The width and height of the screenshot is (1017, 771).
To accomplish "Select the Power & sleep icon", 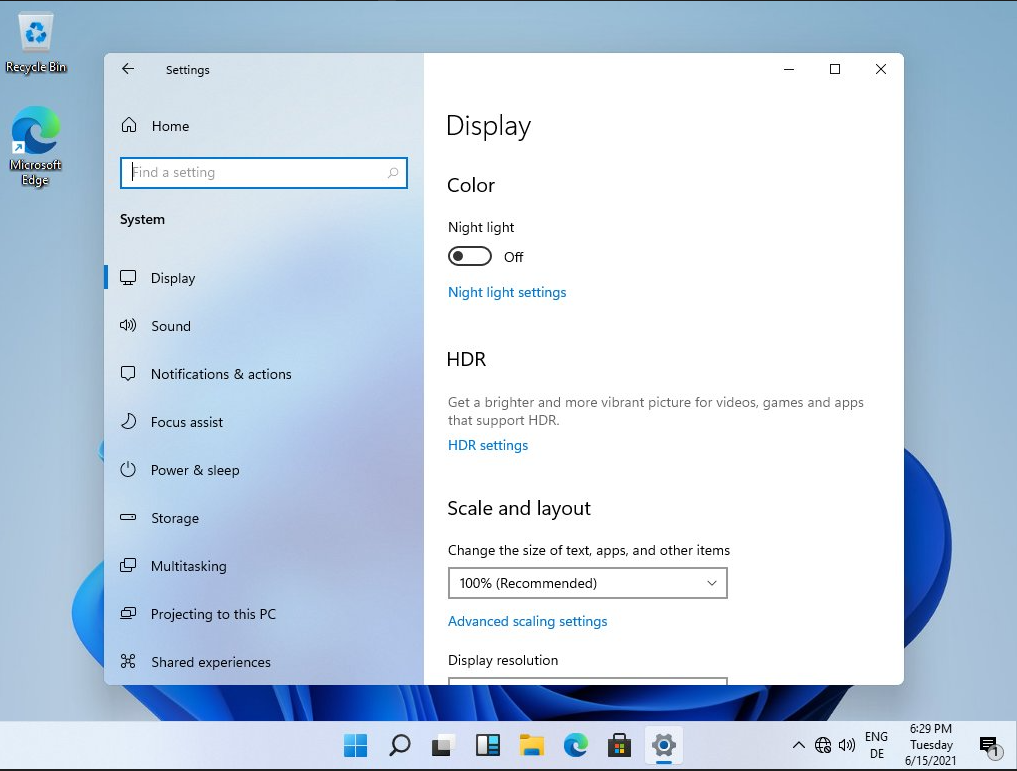I will tap(128, 469).
